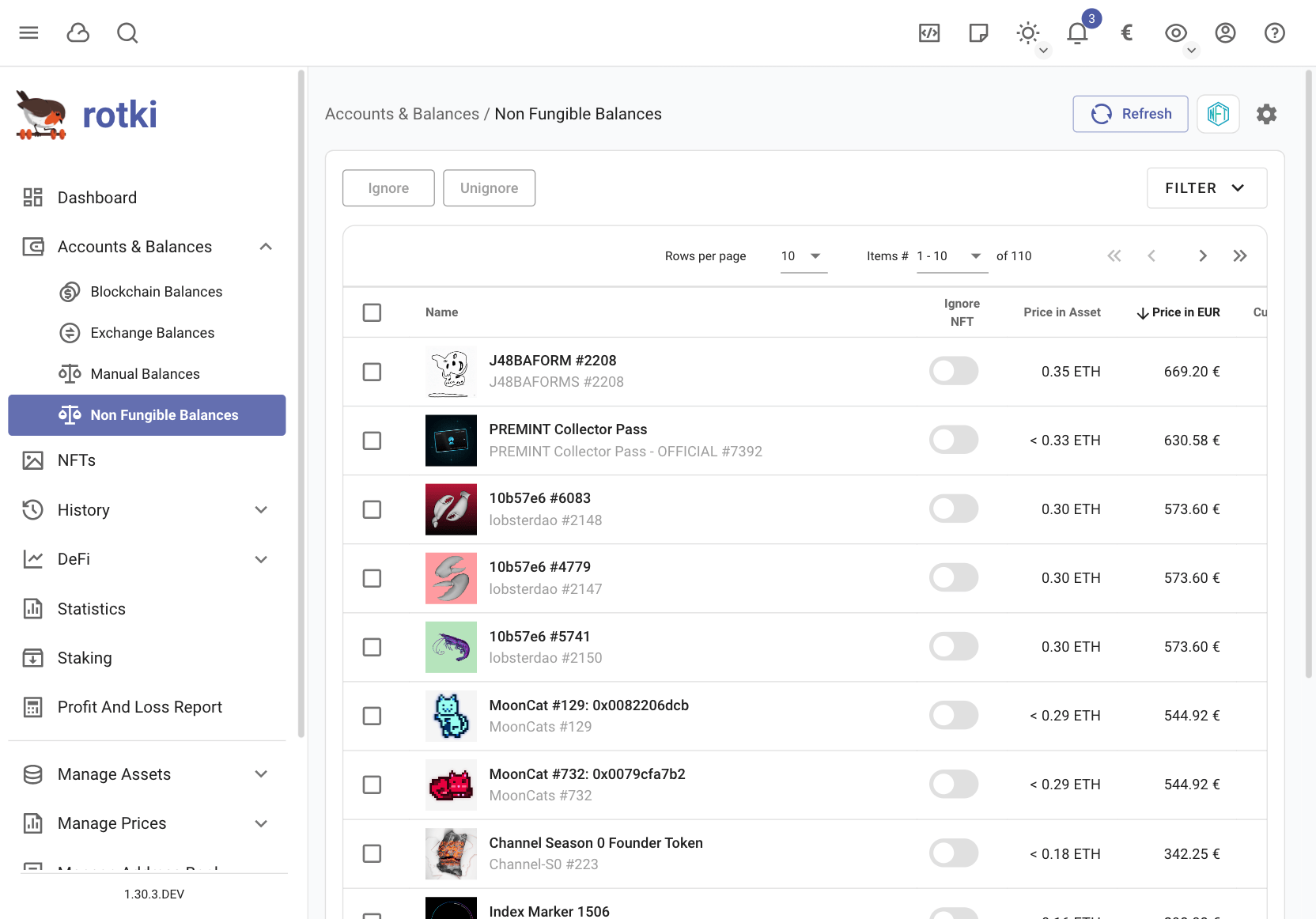Check the MoonCat #129 row checkbox
Screen dimensions: 1316x919
[x=372, y=716]
